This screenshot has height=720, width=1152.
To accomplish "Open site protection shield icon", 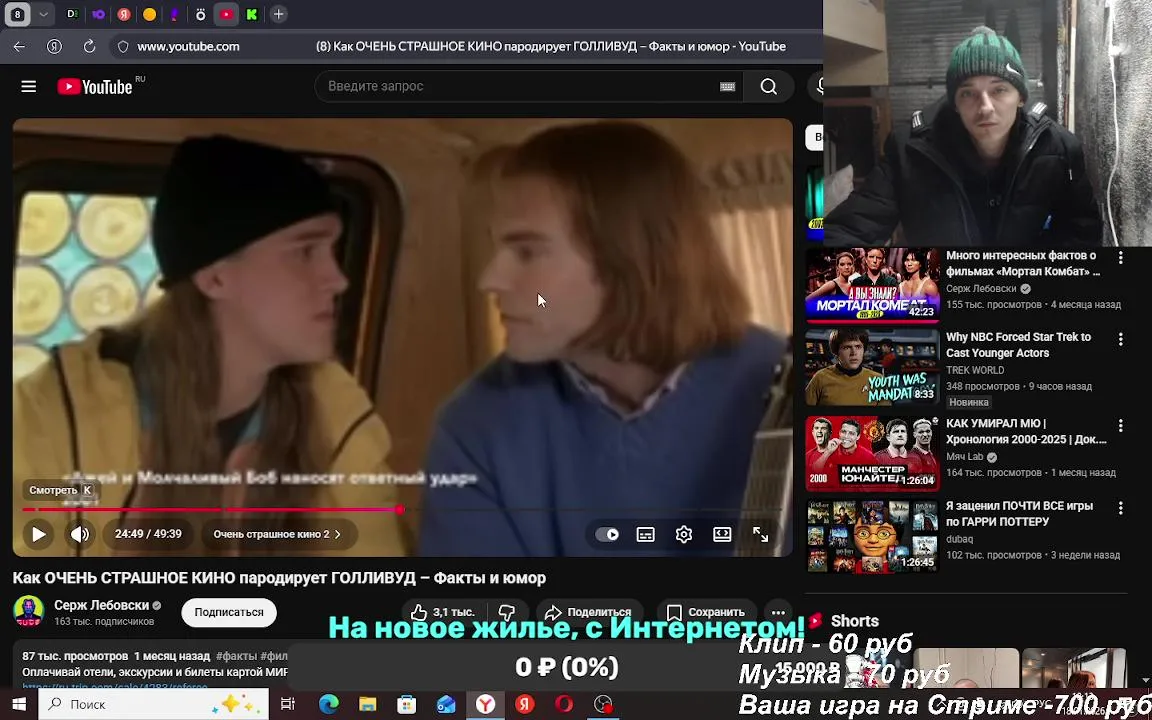I will [x=123, y=46].
